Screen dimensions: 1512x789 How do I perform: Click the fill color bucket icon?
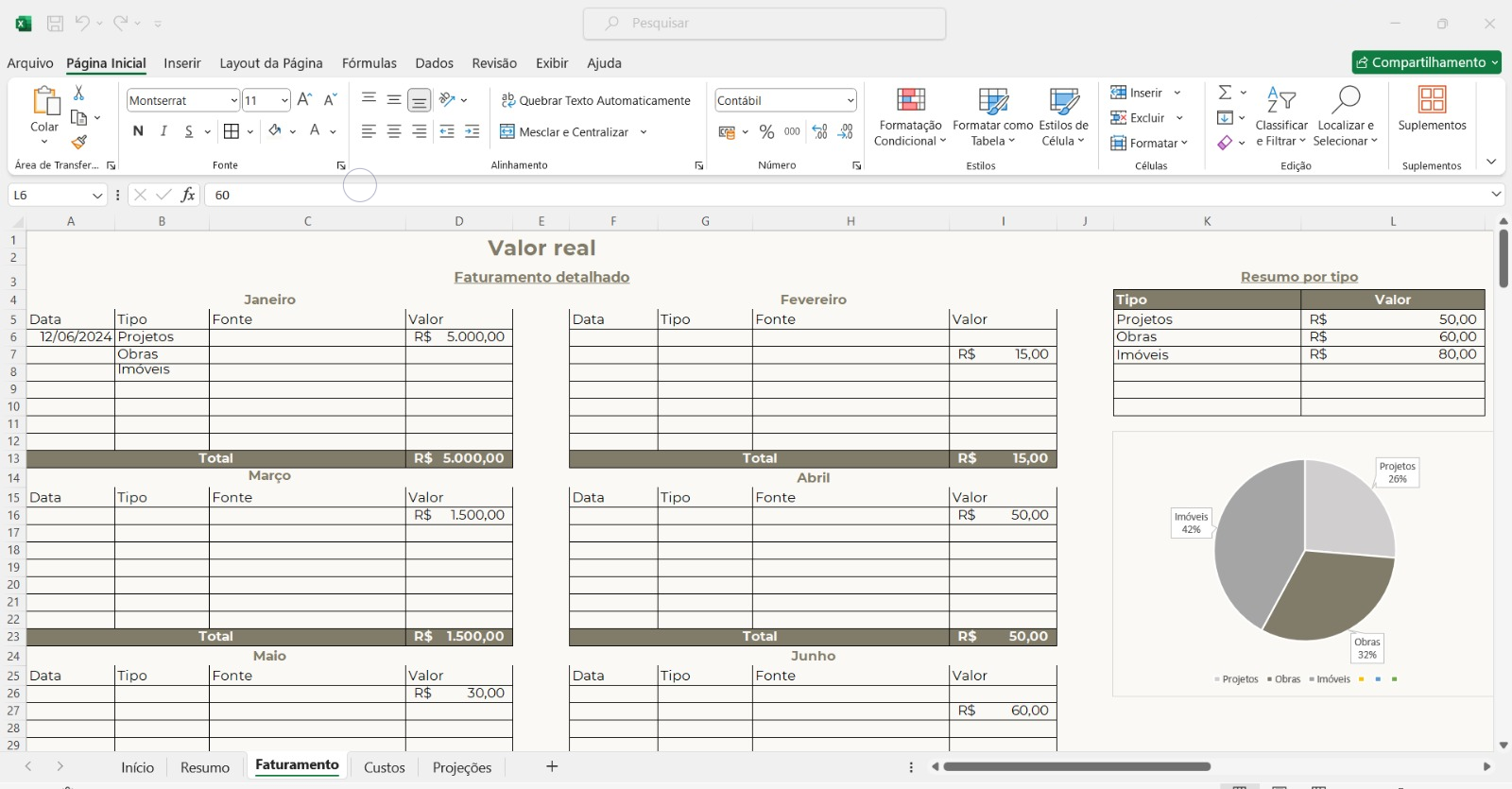[274, 131]
